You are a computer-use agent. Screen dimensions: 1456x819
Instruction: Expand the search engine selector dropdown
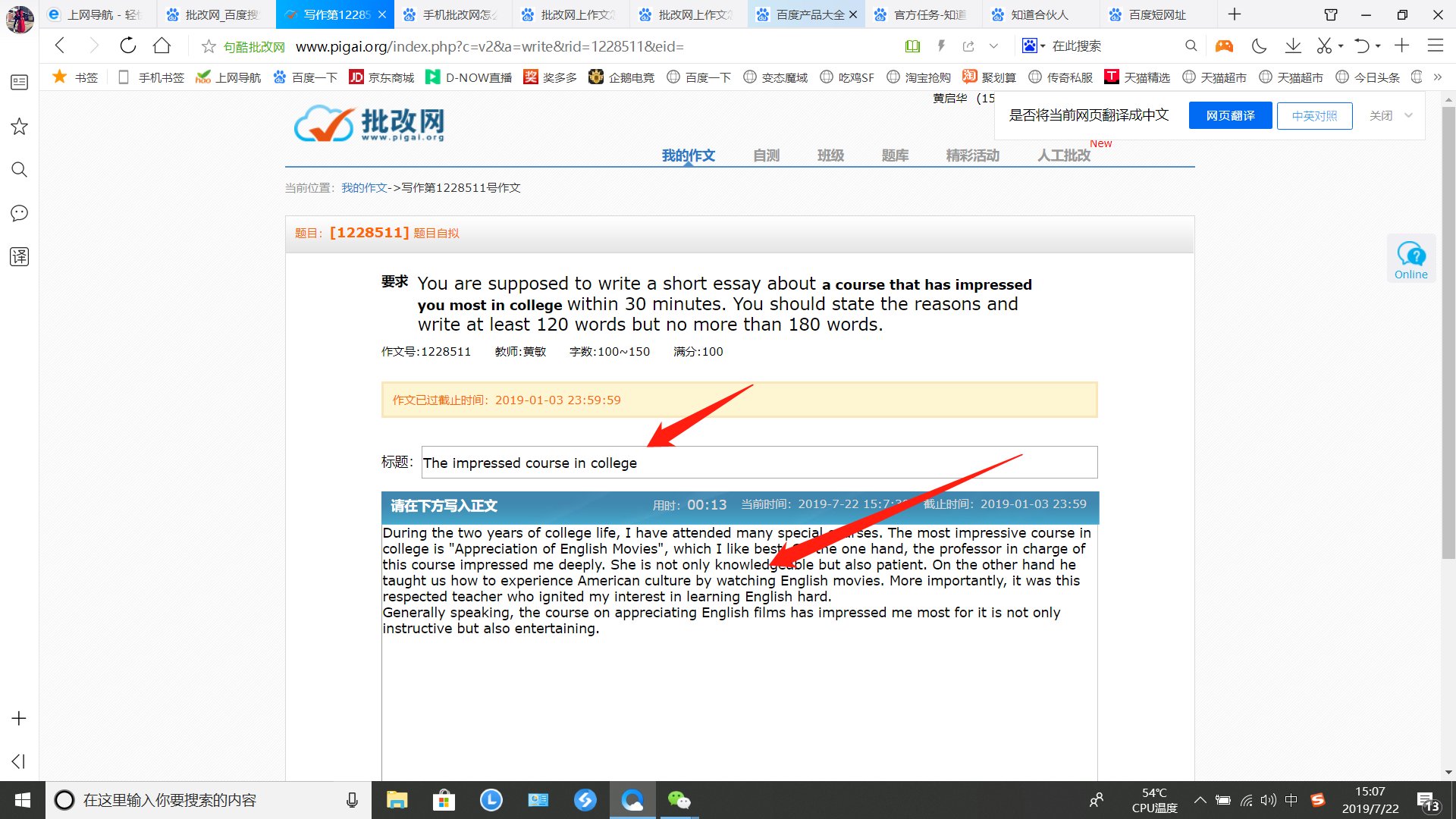click(1043, 46)
